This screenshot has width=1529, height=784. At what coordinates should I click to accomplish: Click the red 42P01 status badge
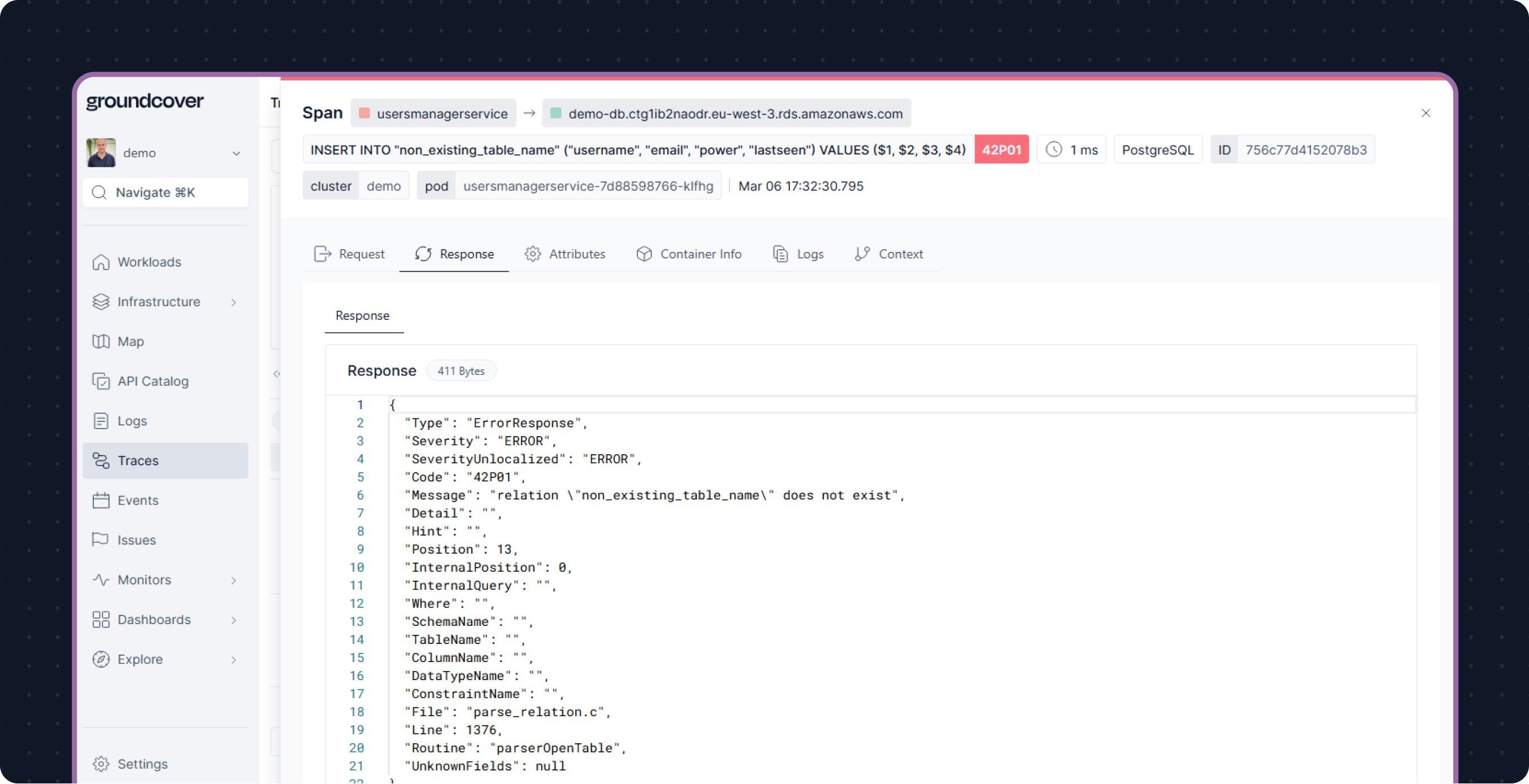(x=1001, y=150)
